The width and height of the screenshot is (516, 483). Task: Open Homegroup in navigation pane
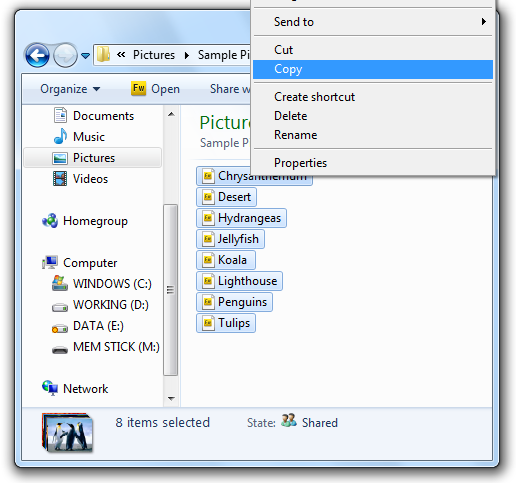click(x=95, y=221)
